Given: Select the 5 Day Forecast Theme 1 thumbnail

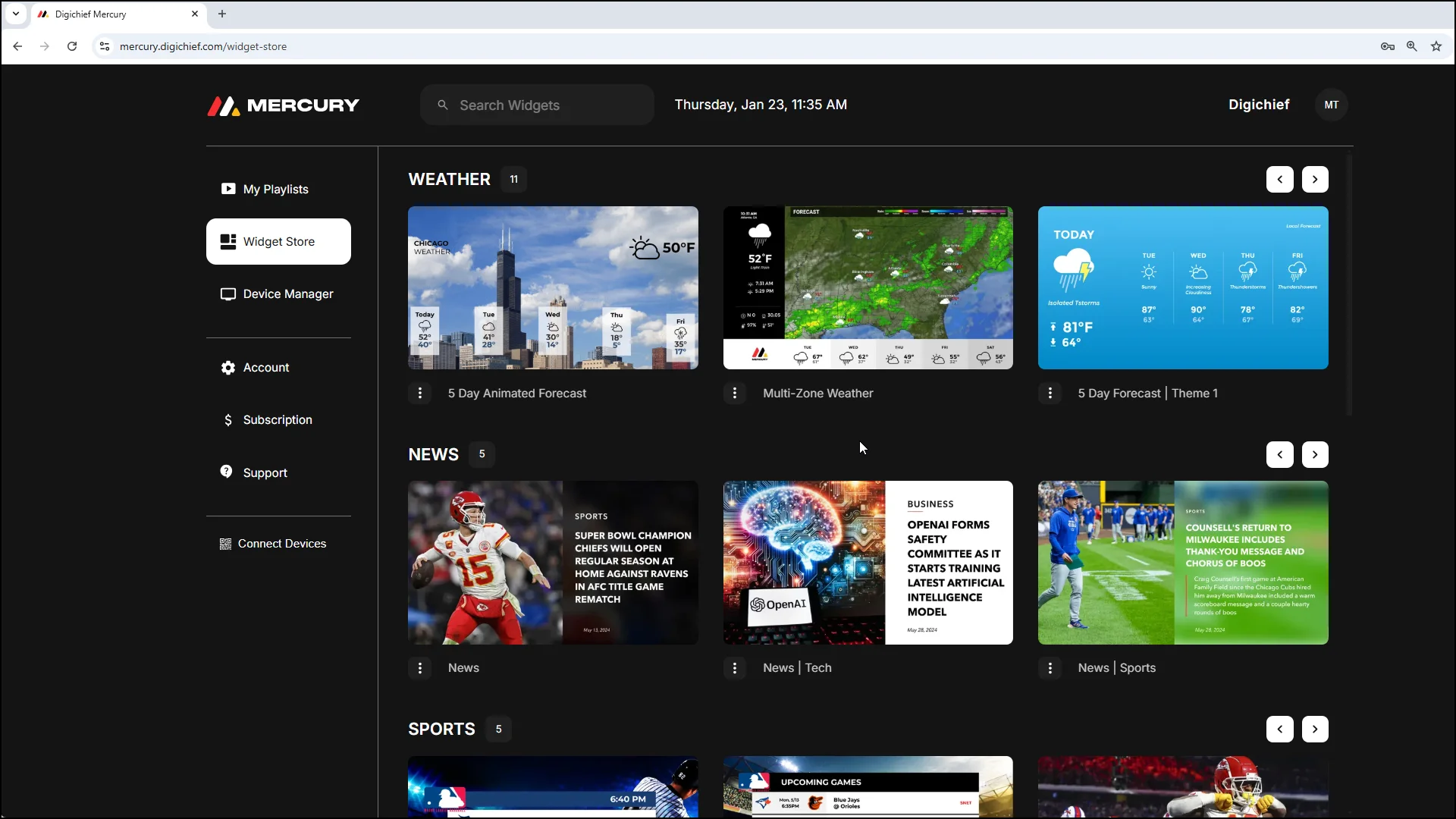Looking at the screenshot, I should 1182,287.
